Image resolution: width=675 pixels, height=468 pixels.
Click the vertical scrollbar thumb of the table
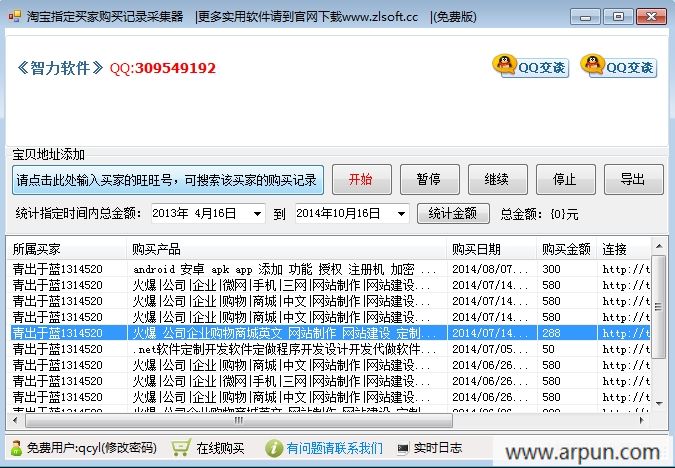[x=659, y=307]
